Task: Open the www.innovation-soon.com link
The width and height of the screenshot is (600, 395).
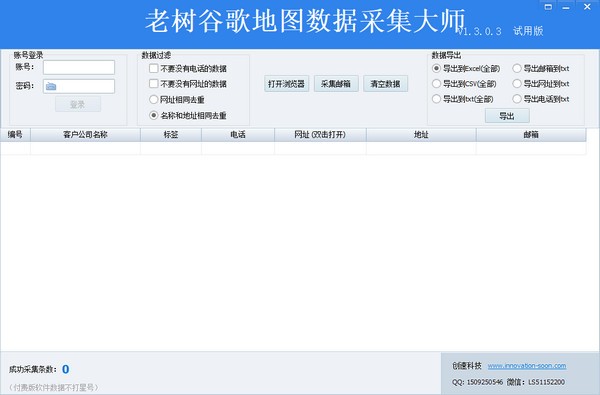Action: pyautogui.click(x=527, y=366)
